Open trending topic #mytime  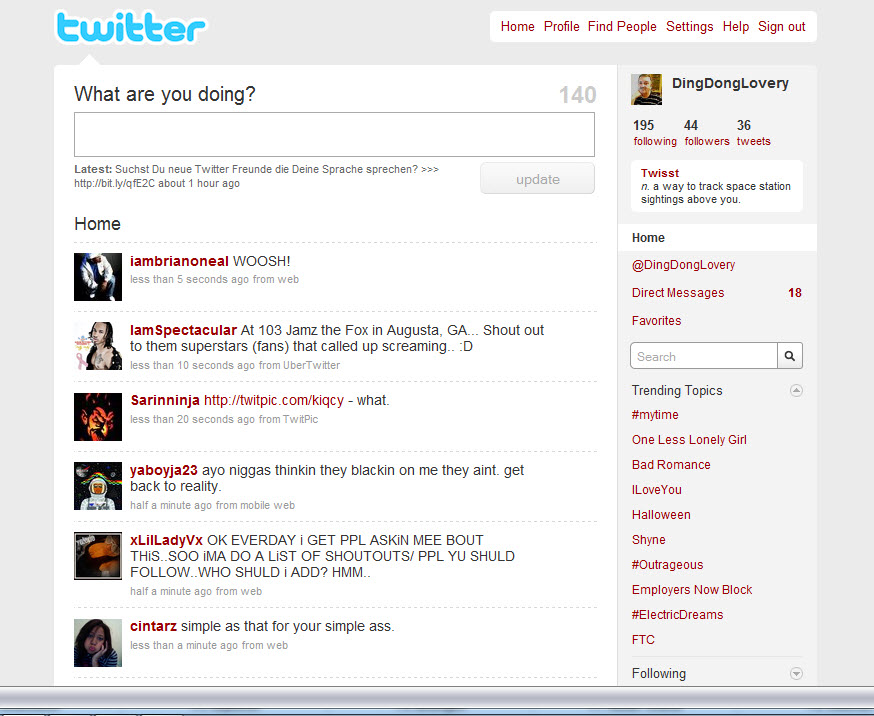click(655, 415)
